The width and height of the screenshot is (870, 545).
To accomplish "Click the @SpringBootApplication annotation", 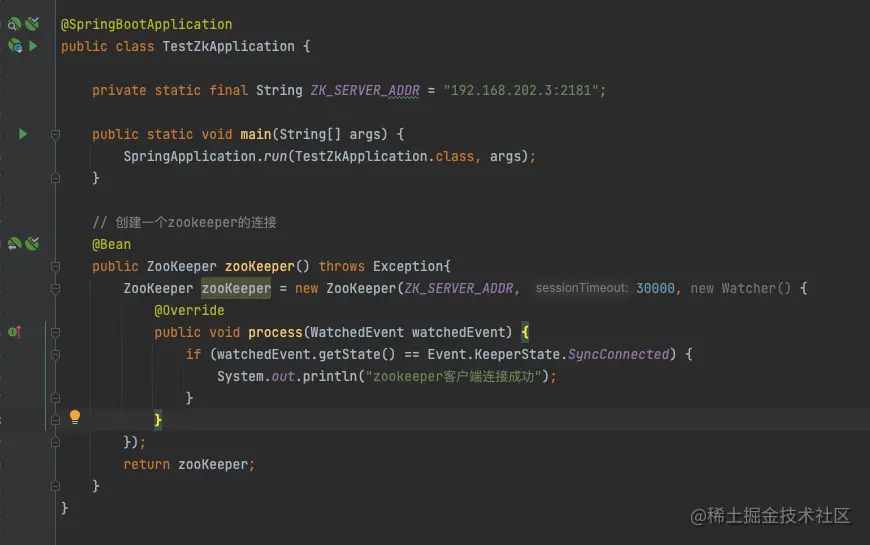I will (146, 24).
